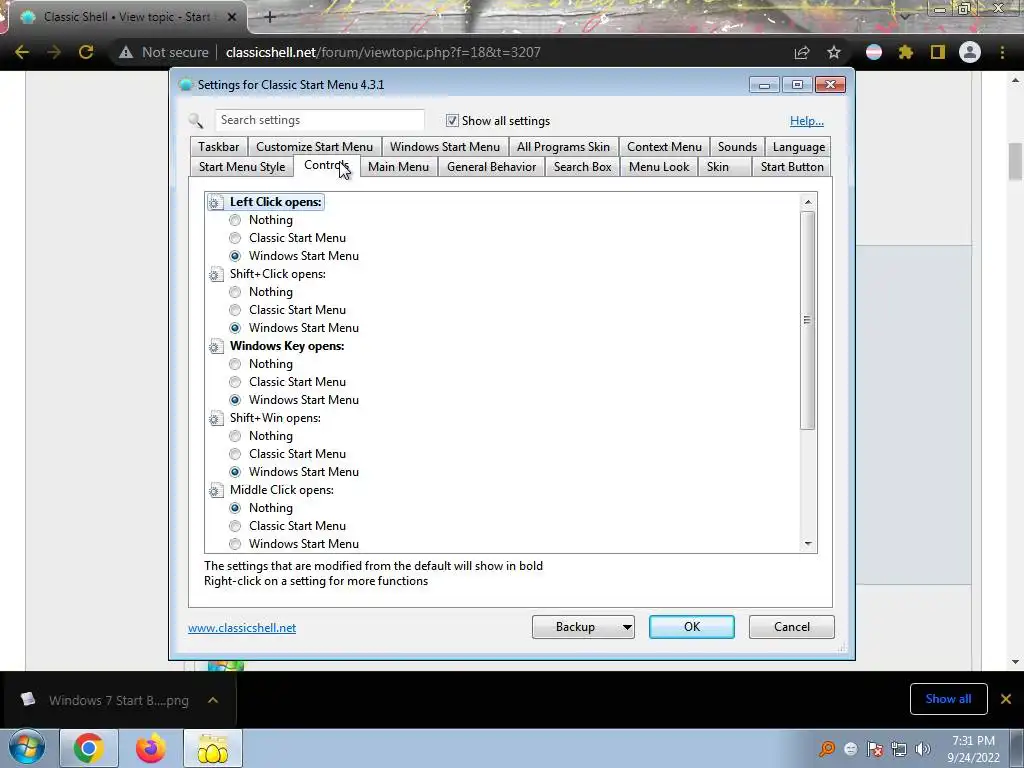Screen dimensions: 1024x768
Task: Open the Chrome three-dot menu
Action: 1002,52
